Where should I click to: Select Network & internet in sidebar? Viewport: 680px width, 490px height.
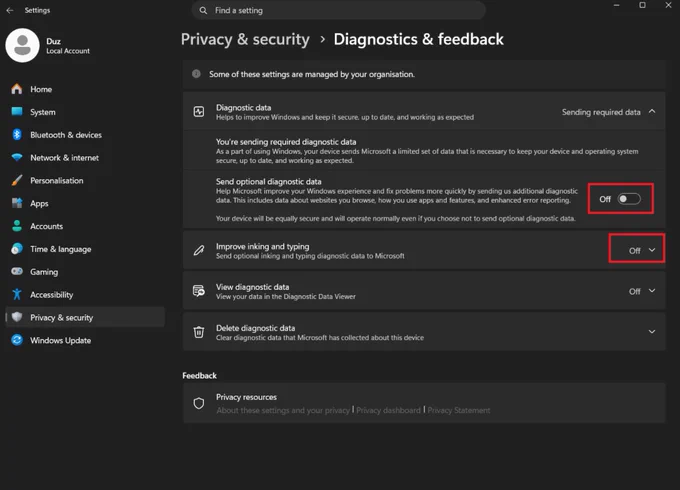(85, 157)
